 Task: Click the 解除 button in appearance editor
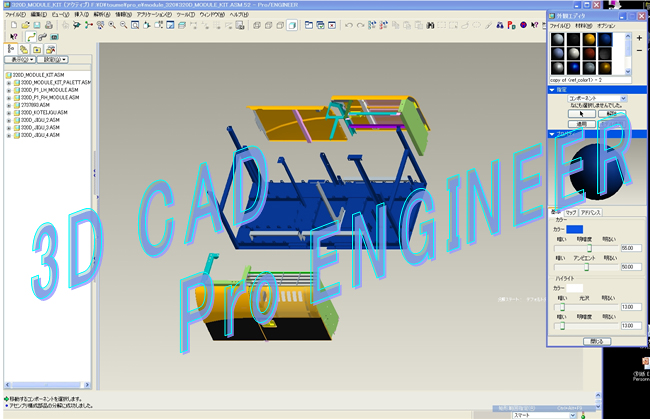pos(612,114)
